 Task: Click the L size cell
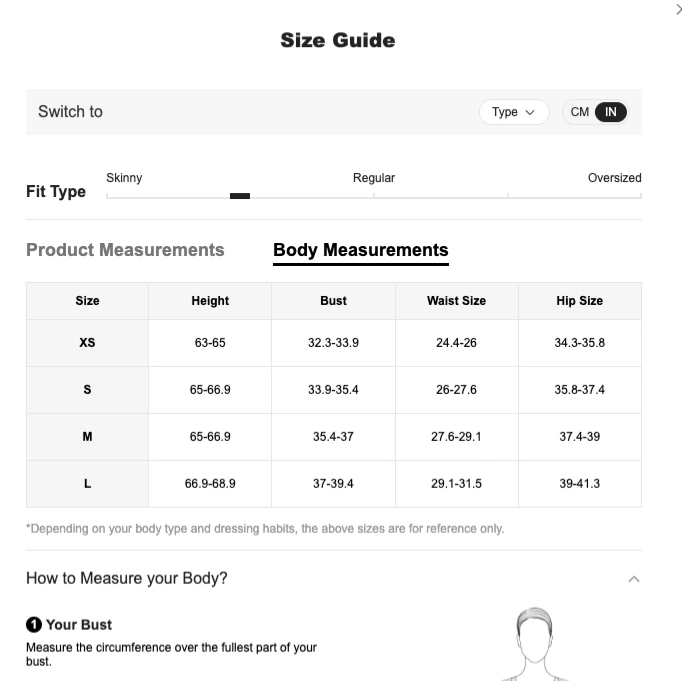point(87,484)
